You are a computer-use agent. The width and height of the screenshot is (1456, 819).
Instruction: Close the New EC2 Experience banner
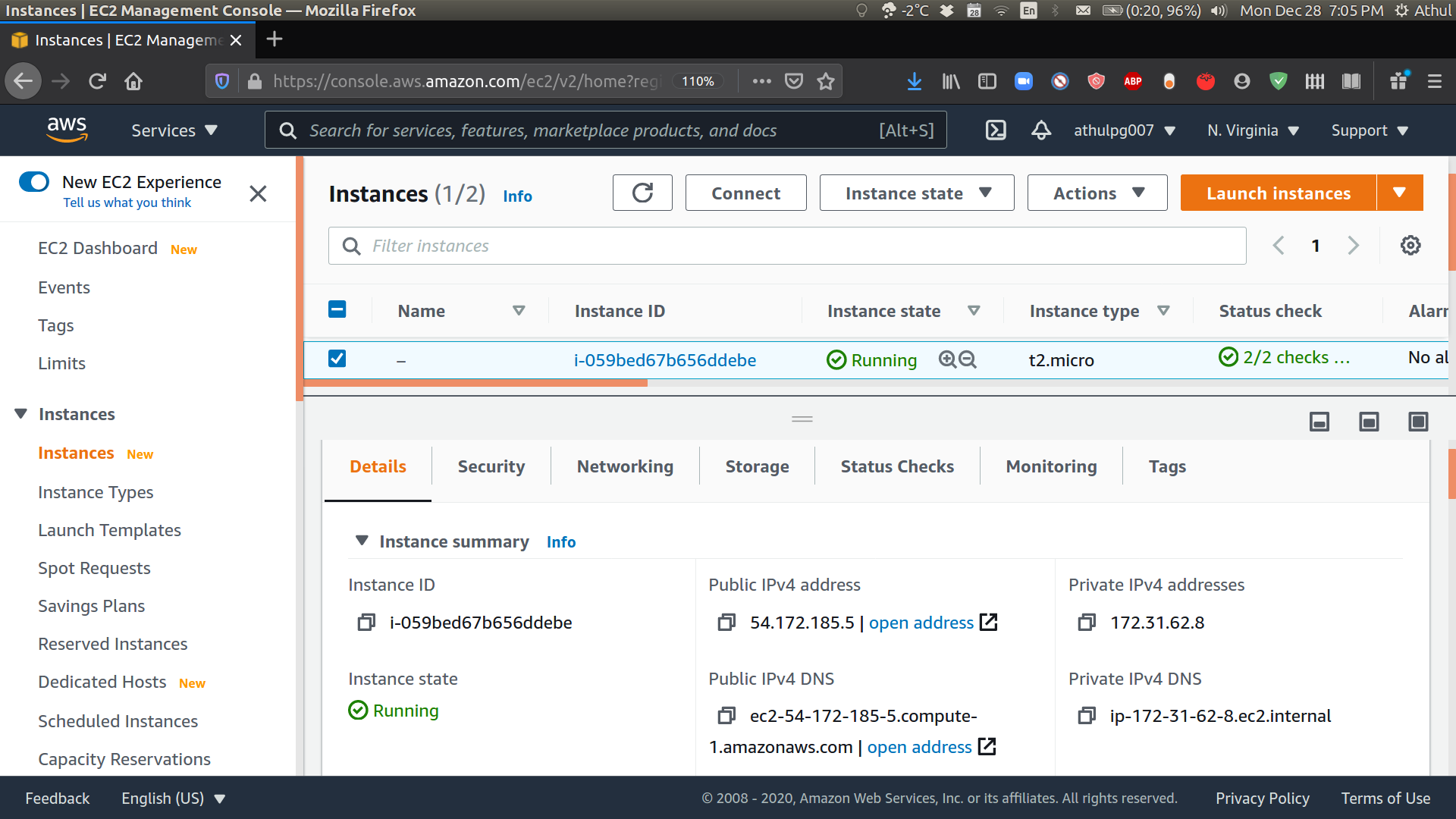[x=258, y=193]
